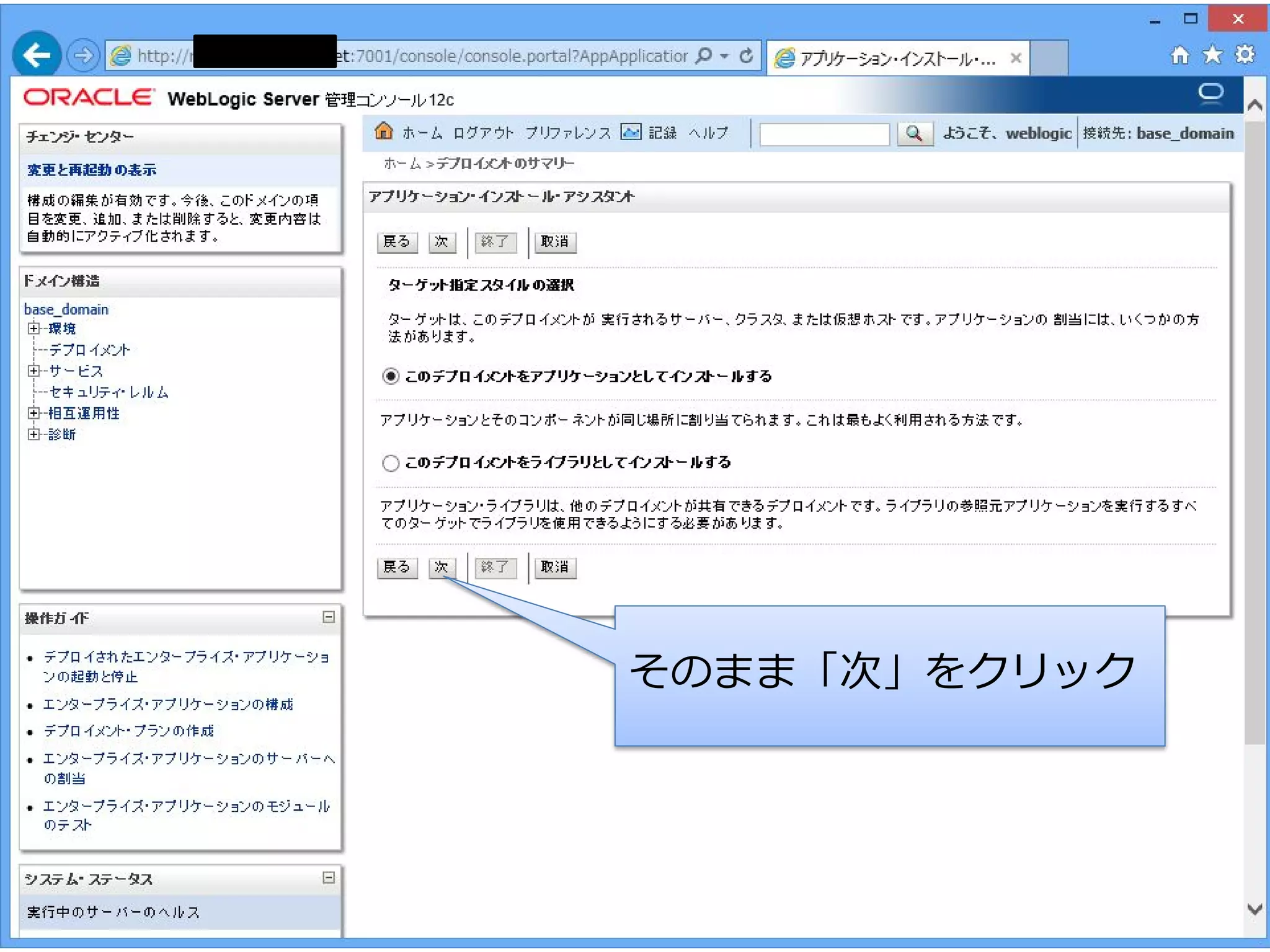
Task: Click the bottom 取消 button
Action: [554, 567]
